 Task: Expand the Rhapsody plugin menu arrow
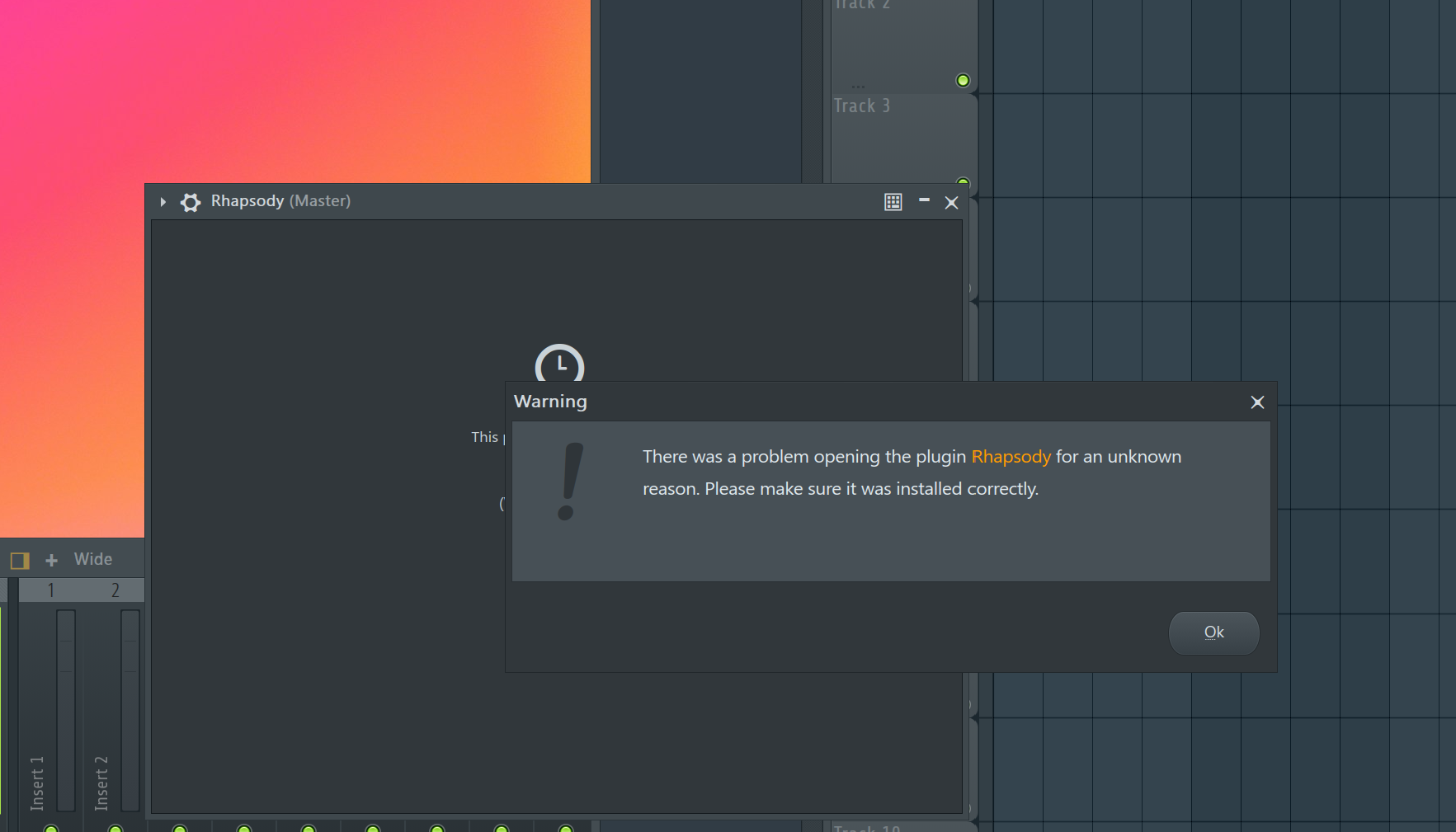point(163,202)
